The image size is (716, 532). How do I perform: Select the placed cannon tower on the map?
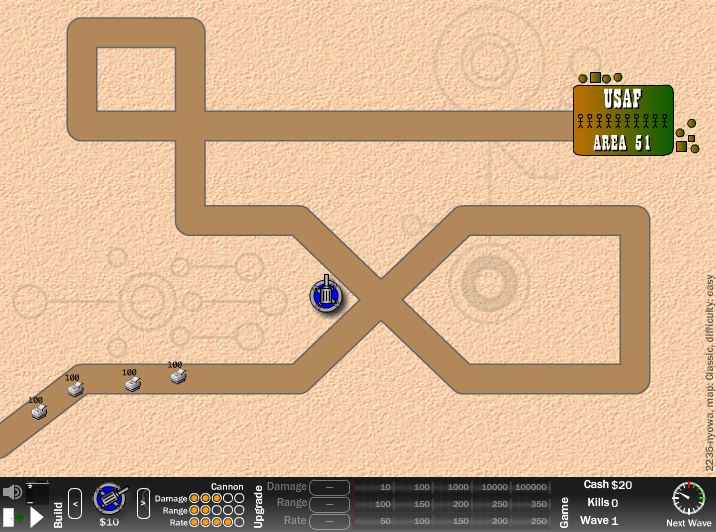point(326,295)
